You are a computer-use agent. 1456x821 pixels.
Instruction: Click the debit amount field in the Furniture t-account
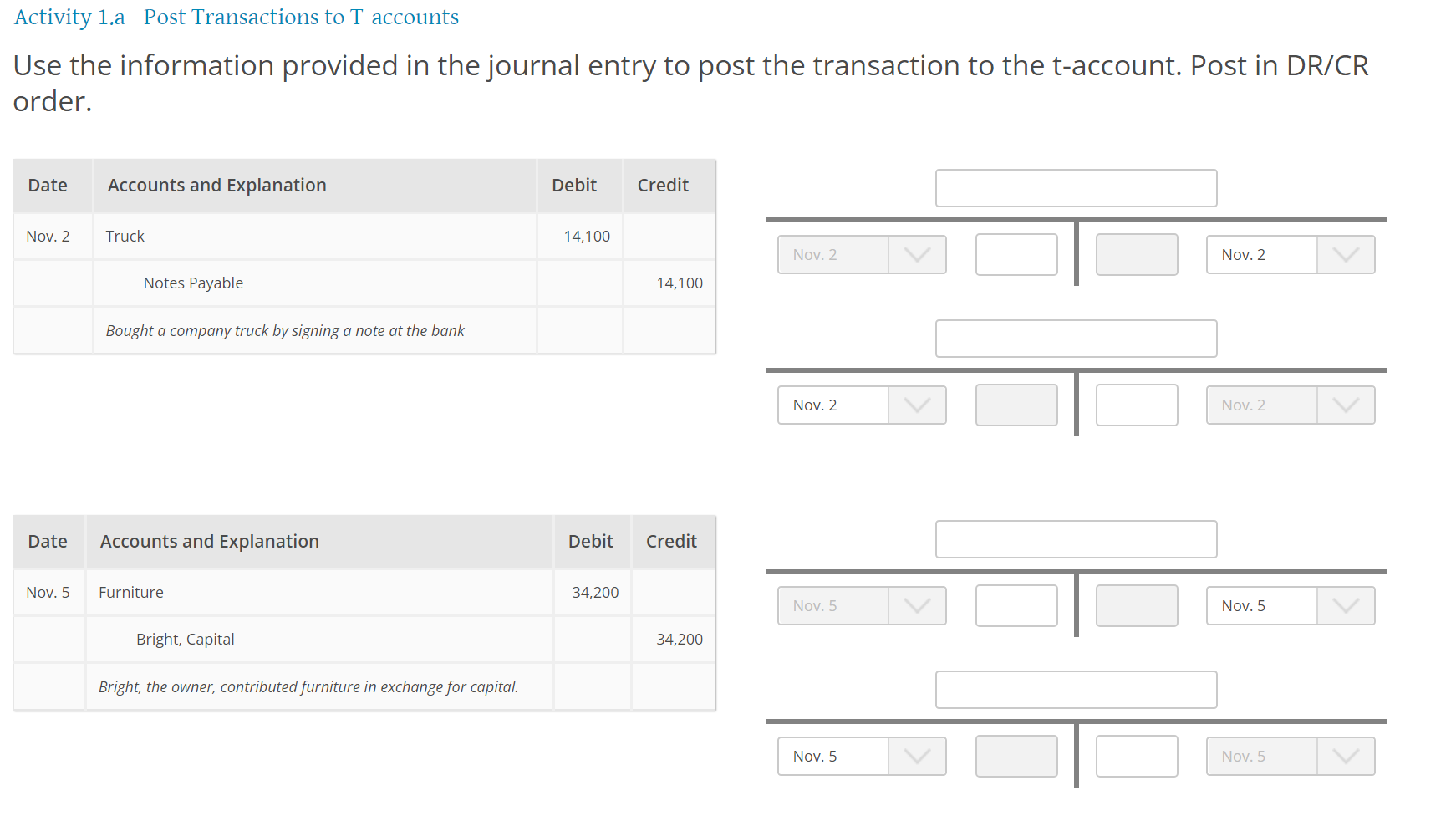point(1016,605)
